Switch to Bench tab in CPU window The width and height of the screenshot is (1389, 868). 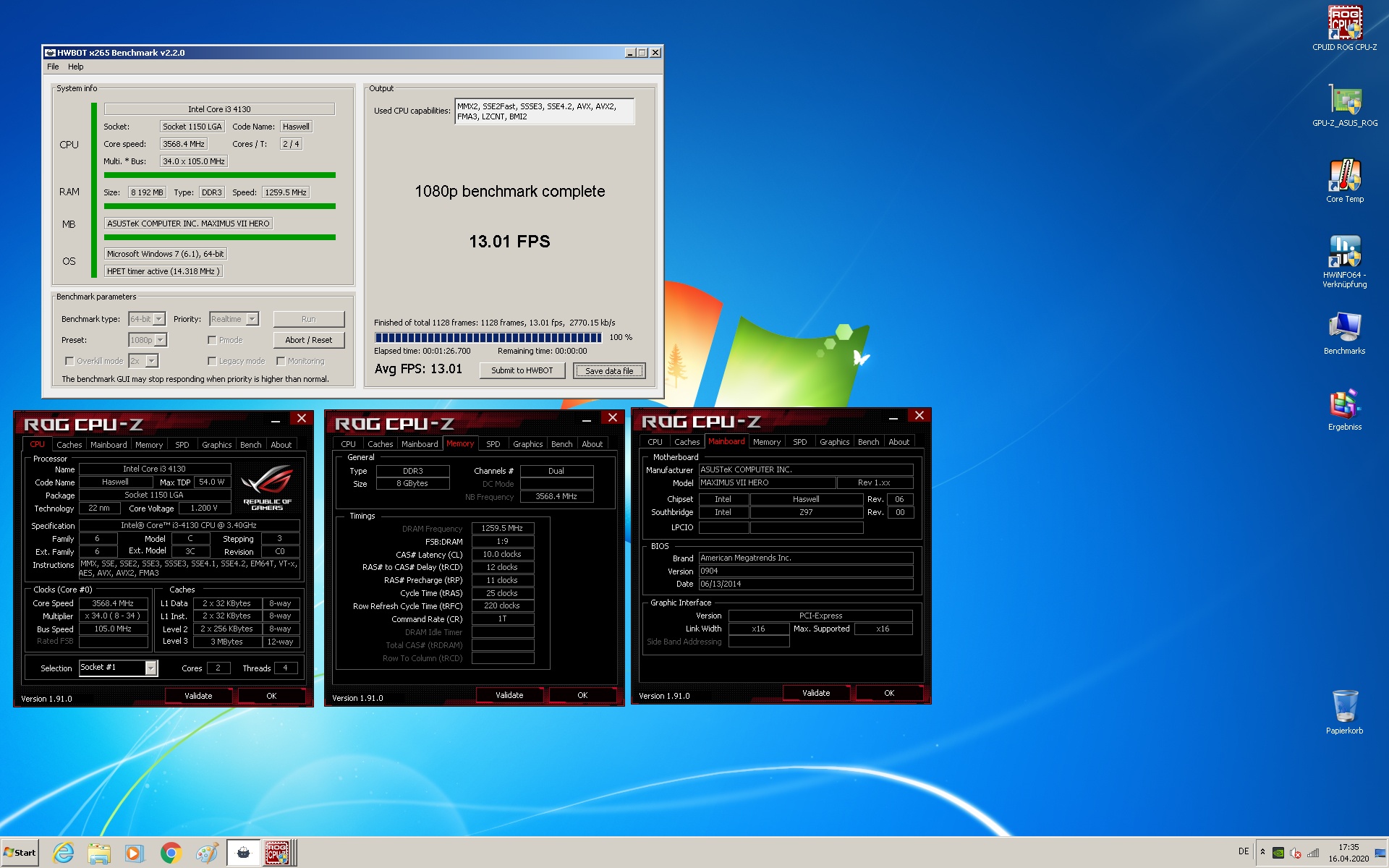pos(251,445)
